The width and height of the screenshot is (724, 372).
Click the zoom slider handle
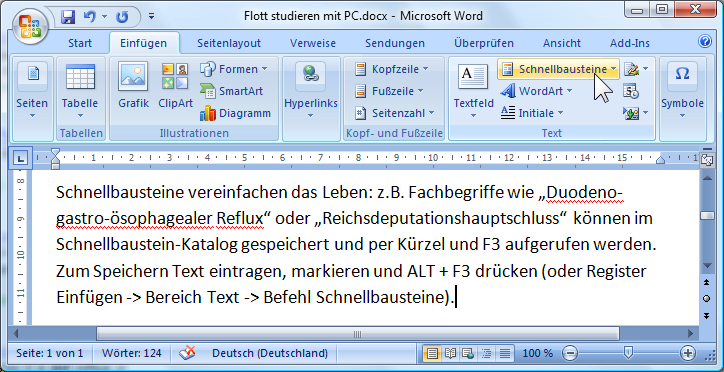coord(628,353)
